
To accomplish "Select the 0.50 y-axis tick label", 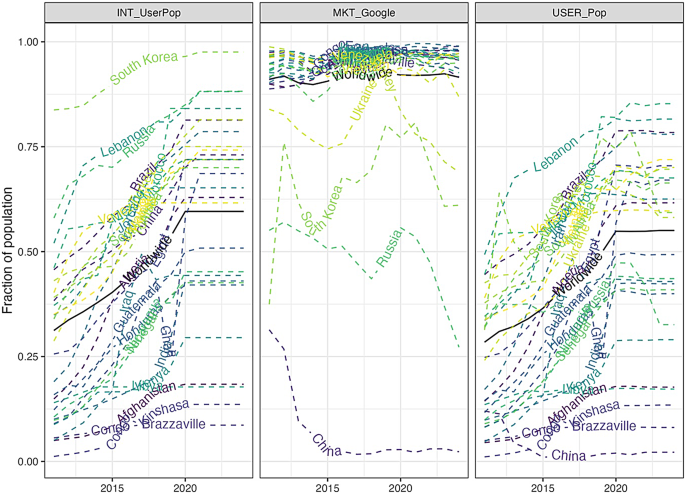I will [x=28, y=252].
